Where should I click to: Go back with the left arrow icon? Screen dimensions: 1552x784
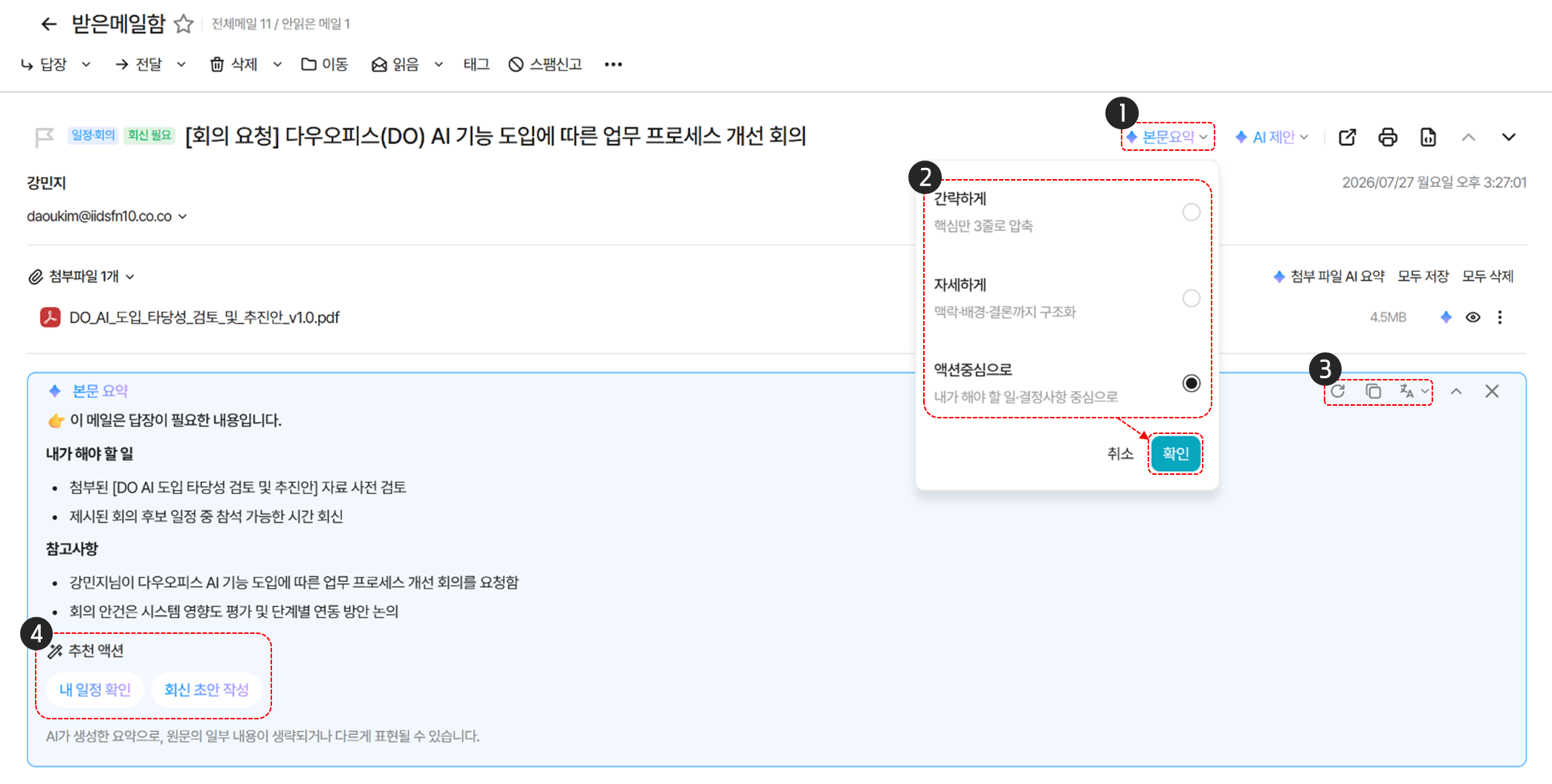[49, 25]
